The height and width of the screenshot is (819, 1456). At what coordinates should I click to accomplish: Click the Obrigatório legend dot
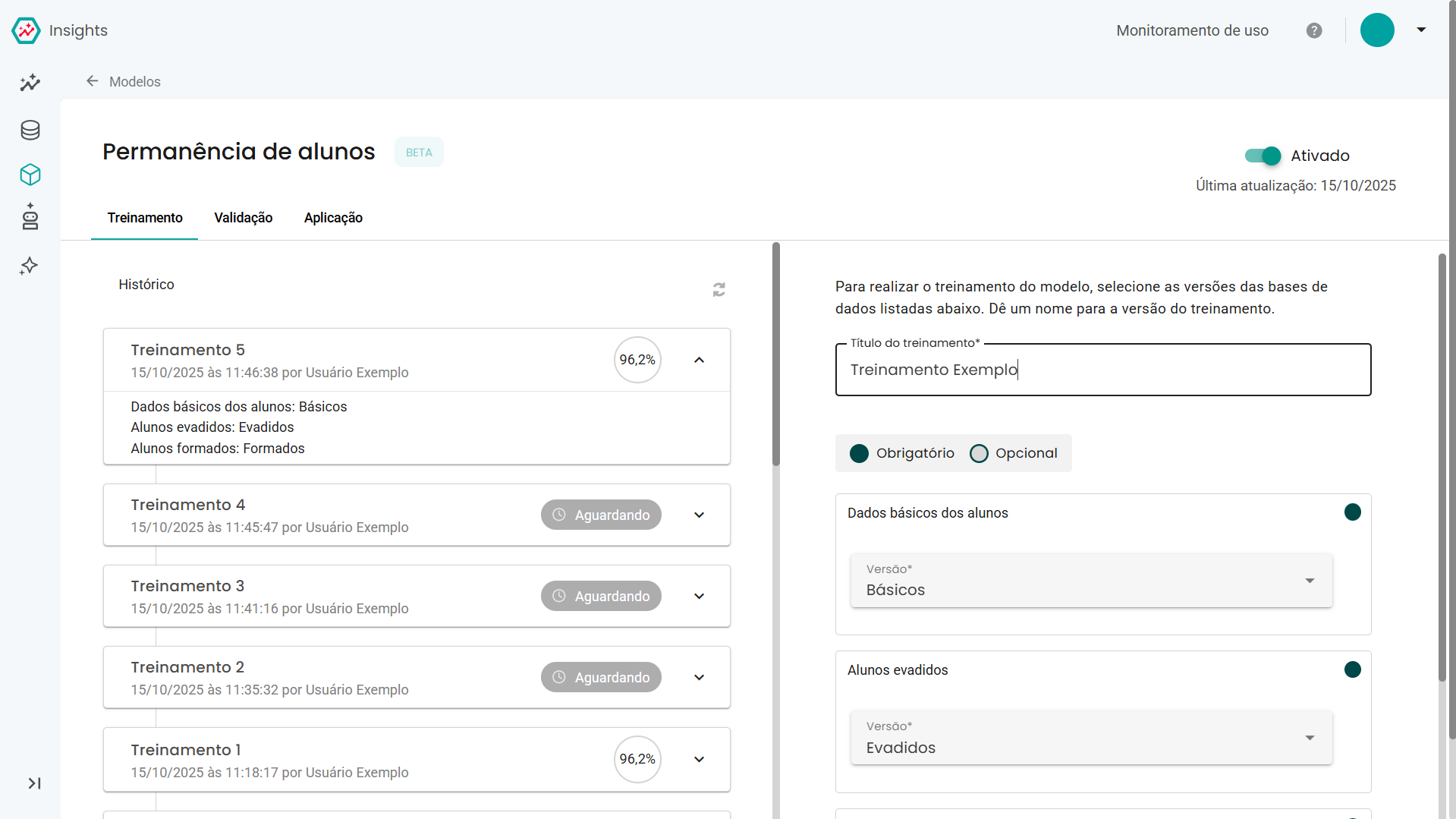pyautogui.click(x=859, y=453)
